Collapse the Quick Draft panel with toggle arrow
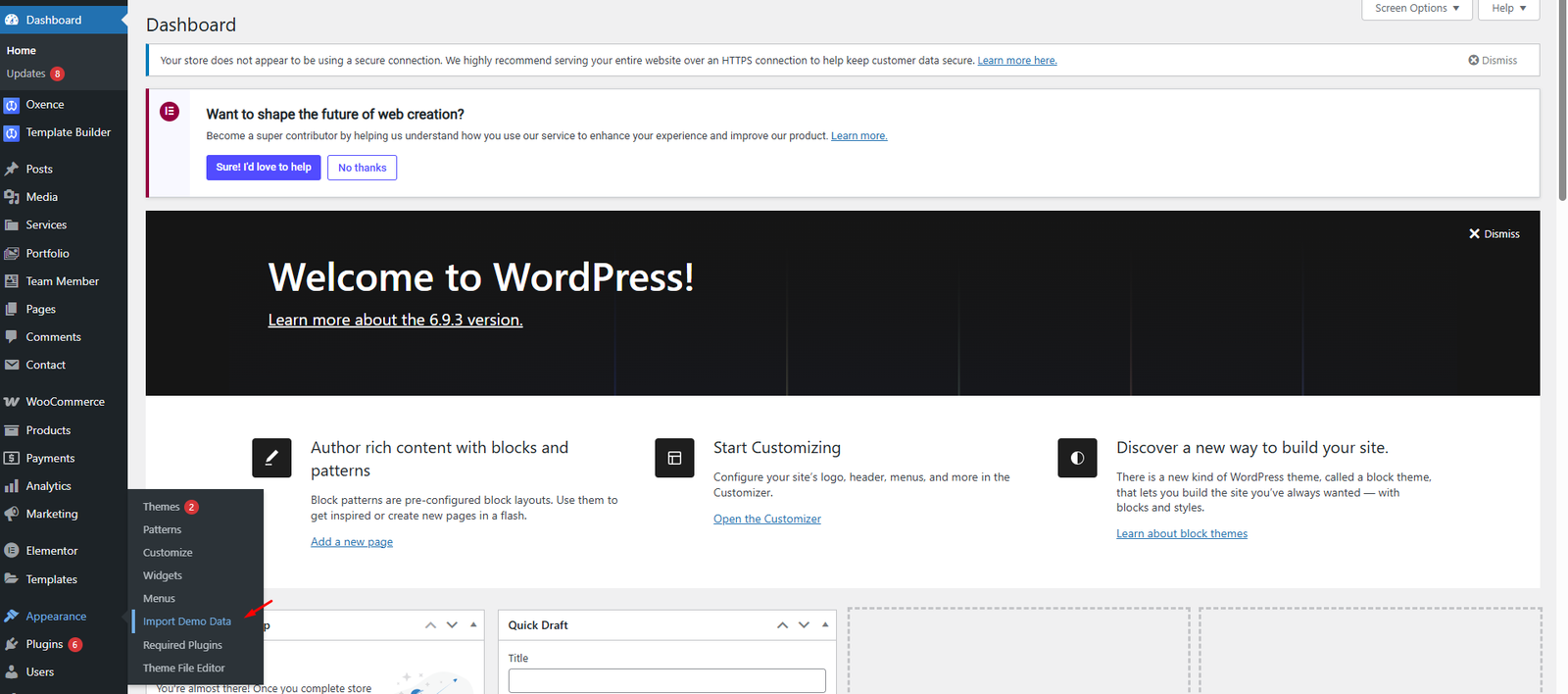 [x=825, y=624]
